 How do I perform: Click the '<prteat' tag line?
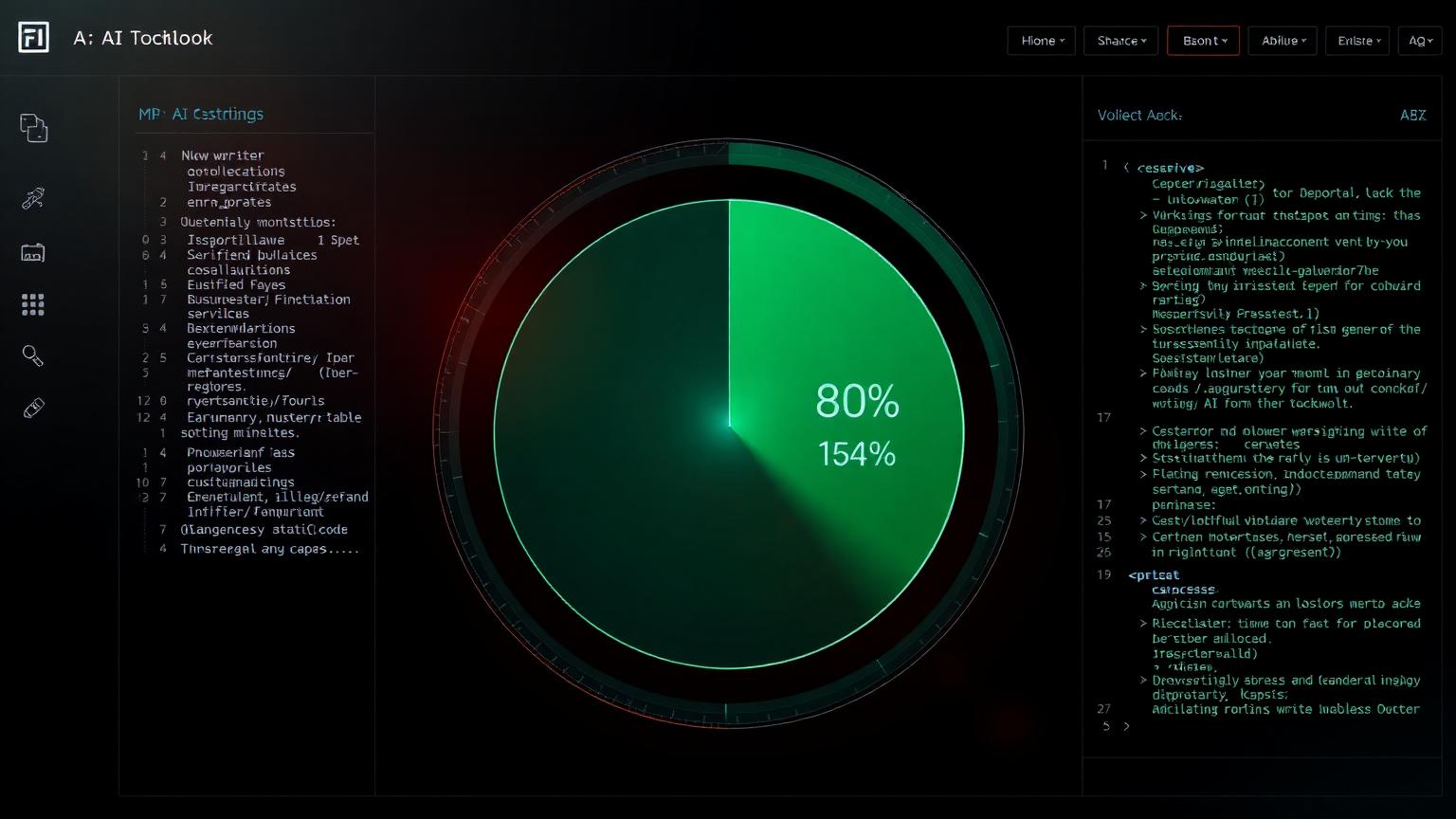[x=1154, y=574]
